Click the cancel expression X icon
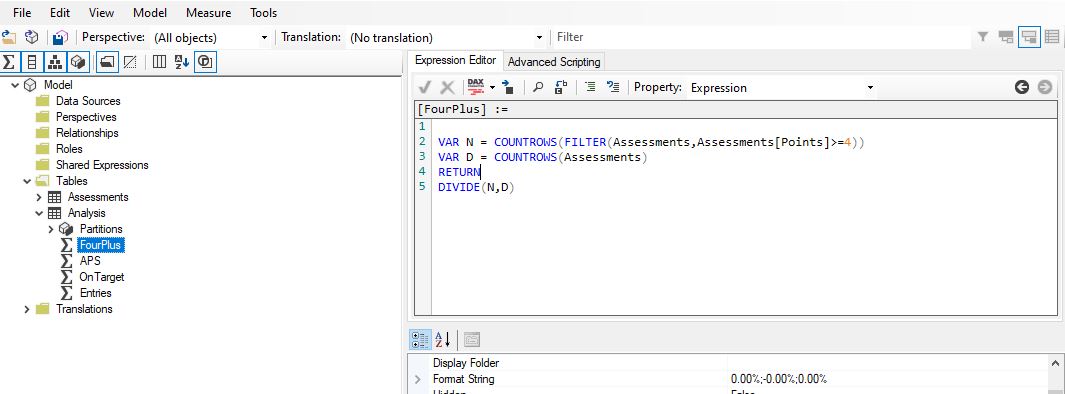The width and height of the screenshot is (1065, 394). [448, 87]
